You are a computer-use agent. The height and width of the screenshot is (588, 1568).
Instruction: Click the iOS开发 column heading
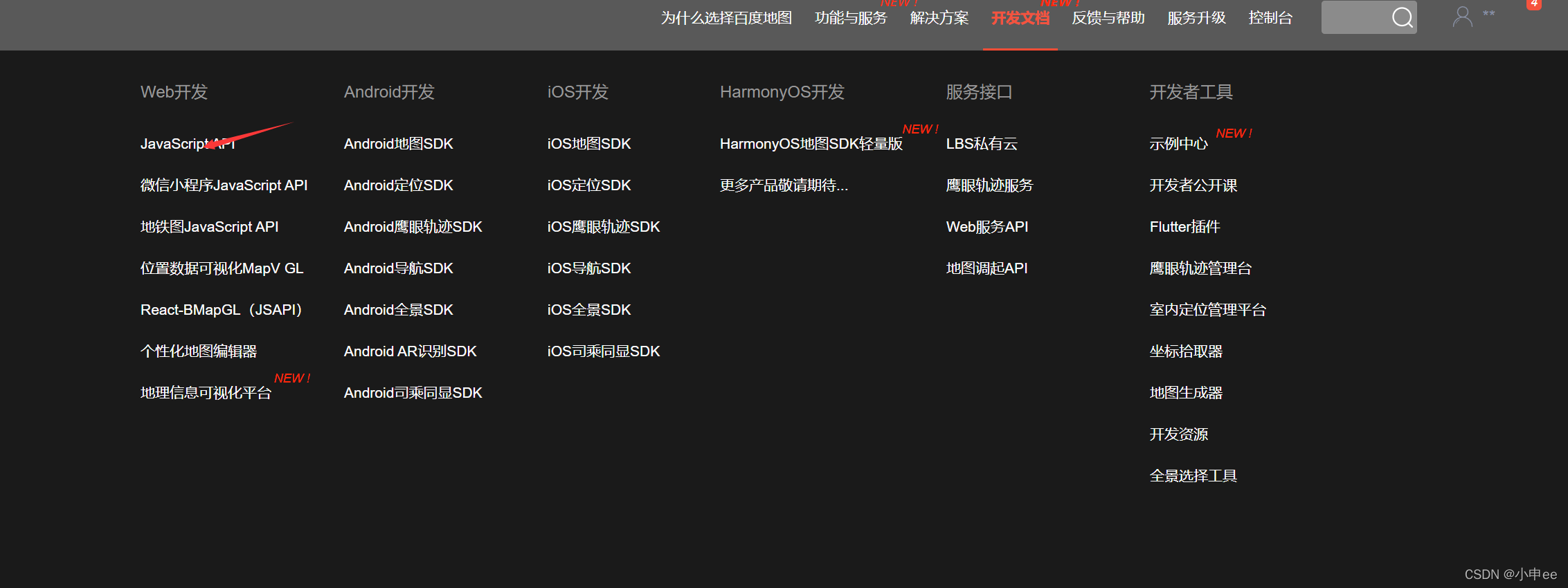577,92
